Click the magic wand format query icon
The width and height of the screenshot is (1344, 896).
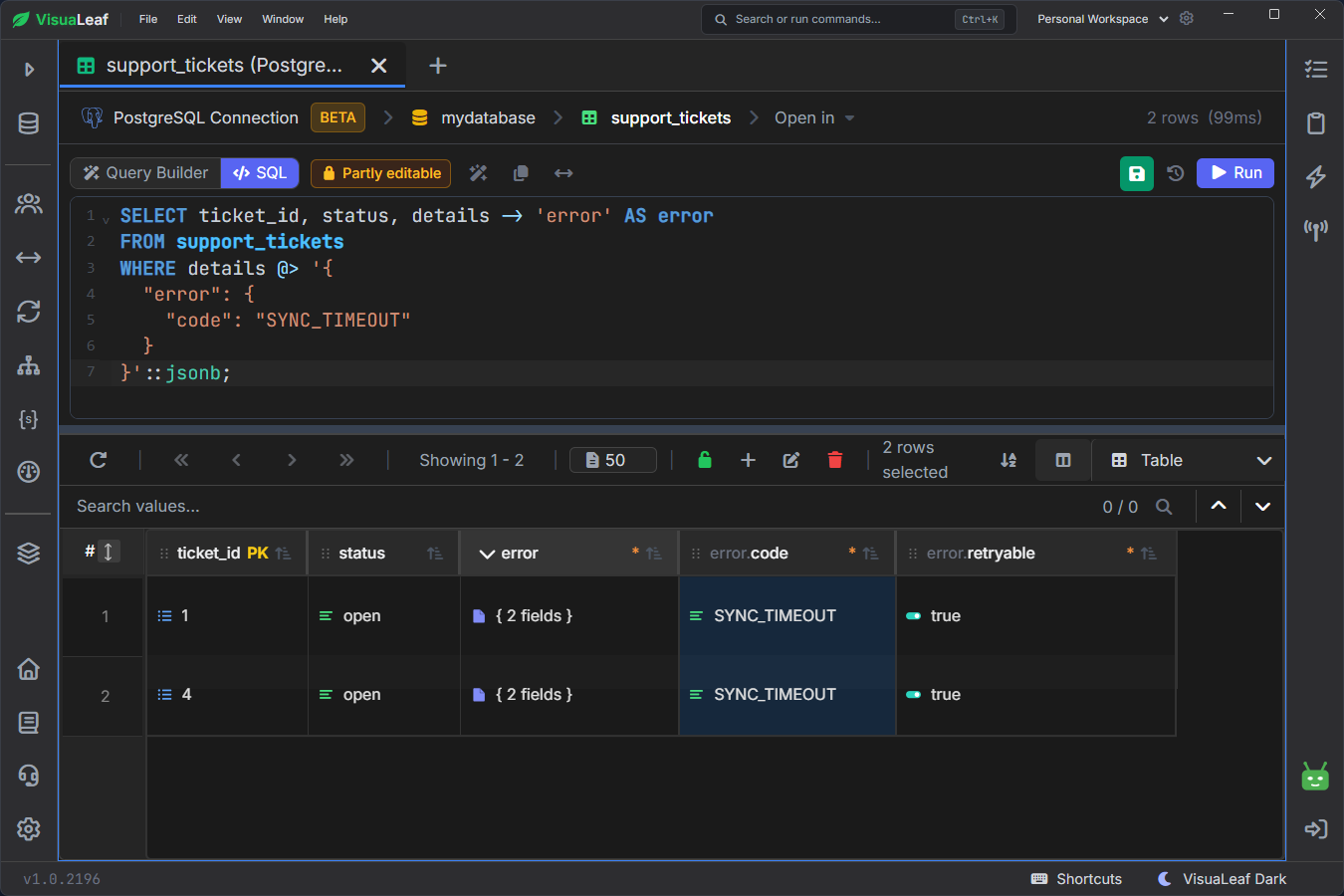click(x=479, y=173)
